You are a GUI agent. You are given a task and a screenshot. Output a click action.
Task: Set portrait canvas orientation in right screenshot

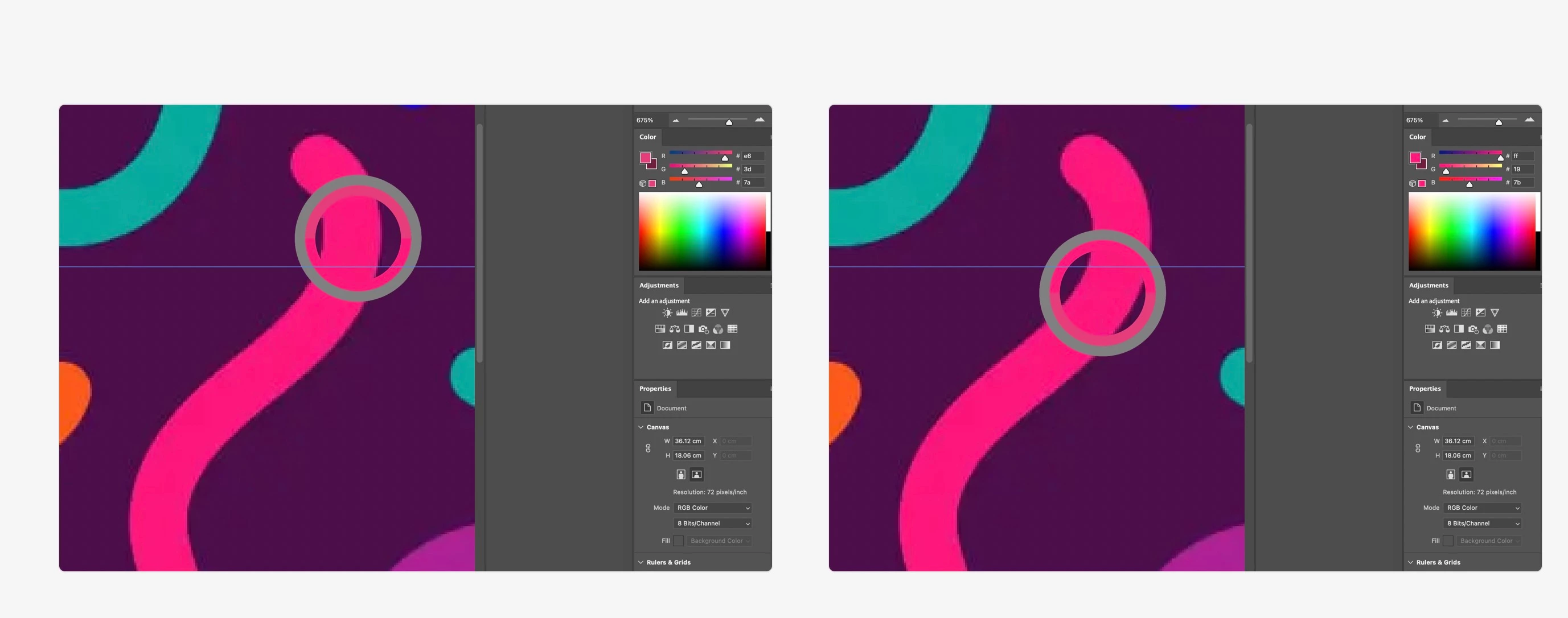pyautogui.click(x=1451, y=475)
